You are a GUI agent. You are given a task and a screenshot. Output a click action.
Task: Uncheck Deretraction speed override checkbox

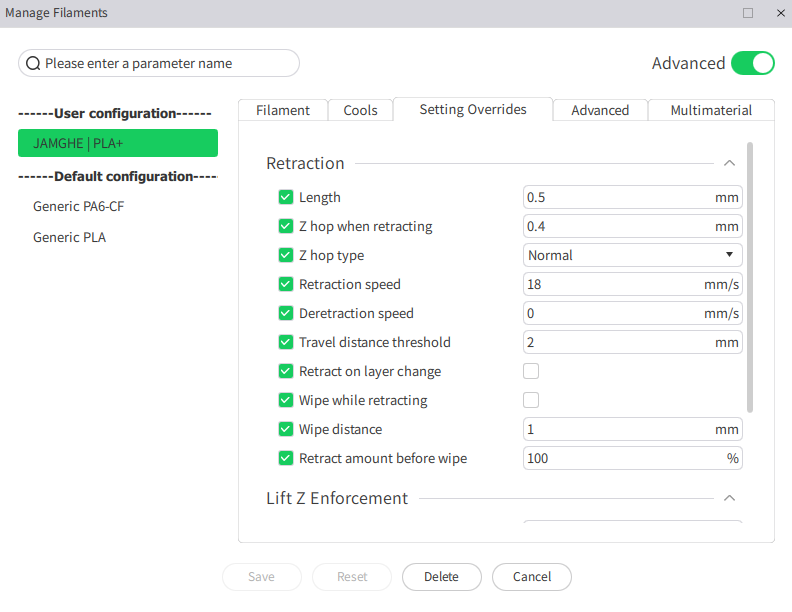point(286,313)
